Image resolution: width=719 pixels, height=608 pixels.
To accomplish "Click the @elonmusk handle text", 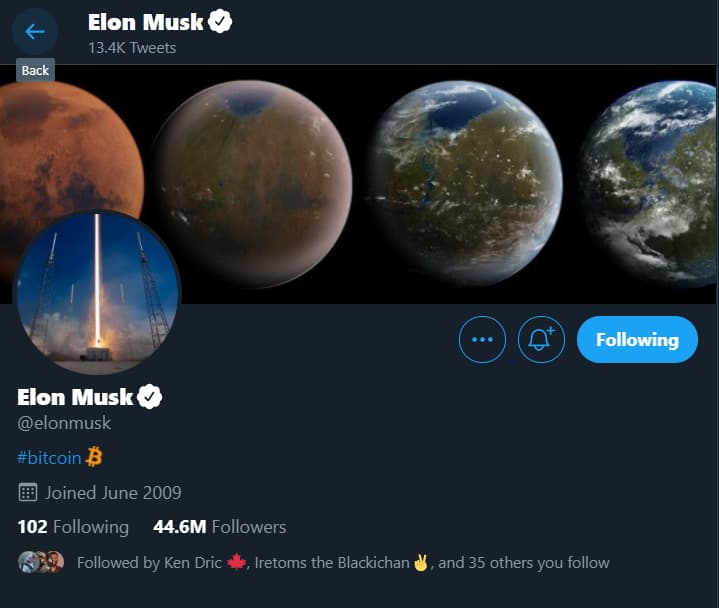I will tap(64, 423).
